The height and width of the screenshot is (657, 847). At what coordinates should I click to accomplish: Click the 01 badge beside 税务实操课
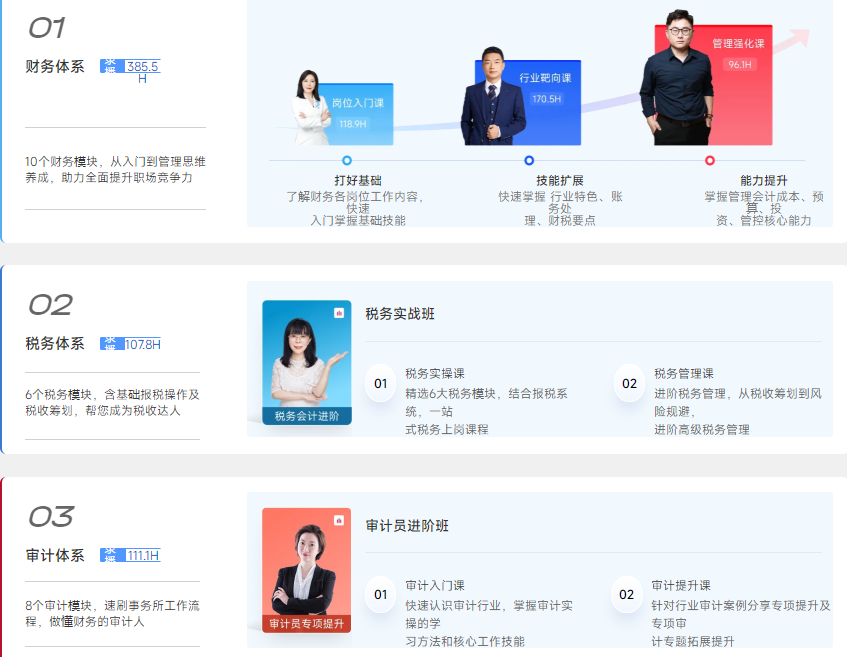pos(381,384)
